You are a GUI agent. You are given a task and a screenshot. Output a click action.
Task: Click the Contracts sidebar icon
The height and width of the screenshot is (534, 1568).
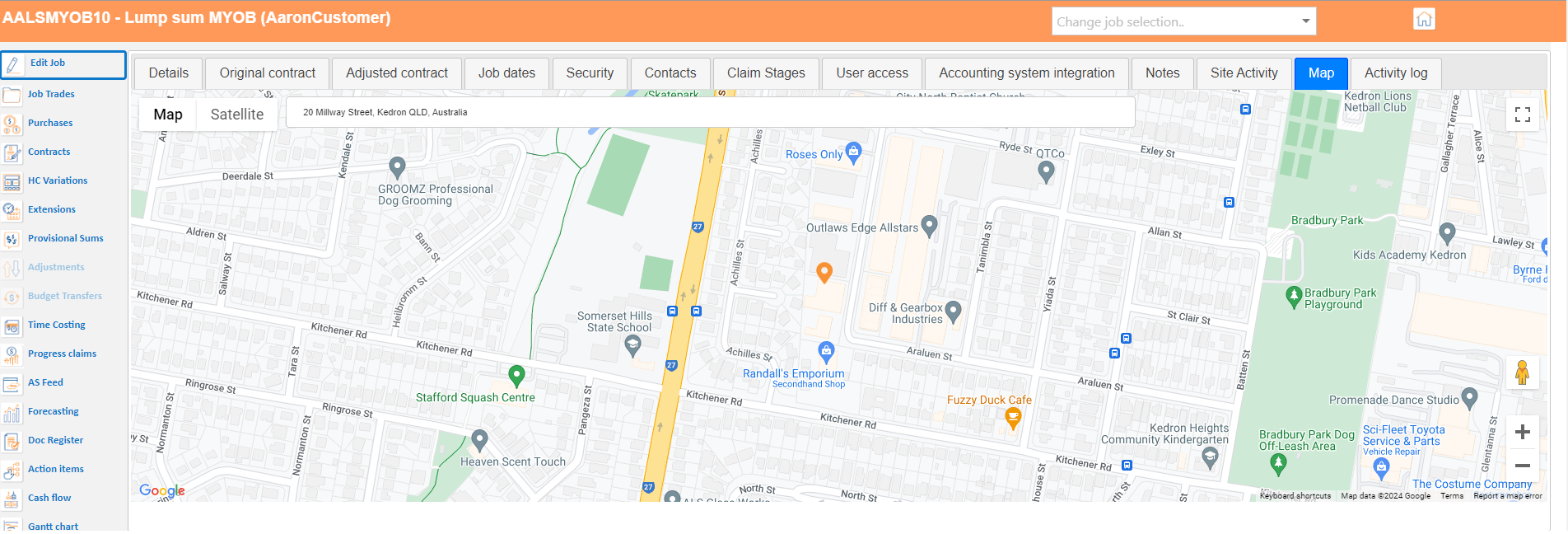[x=12, y=152]
